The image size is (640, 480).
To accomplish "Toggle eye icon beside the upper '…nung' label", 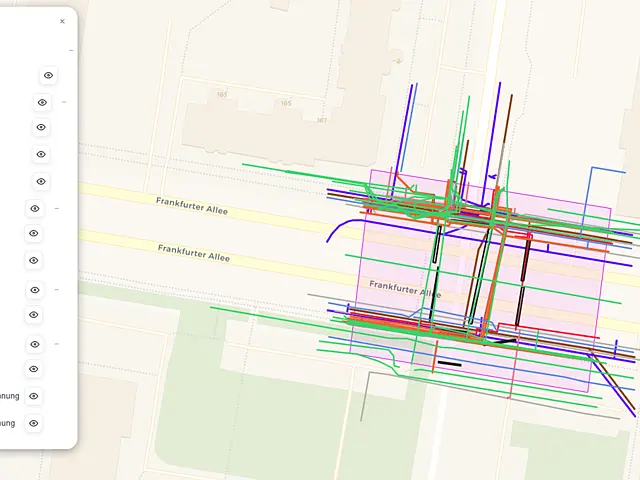I will [33, 396].
